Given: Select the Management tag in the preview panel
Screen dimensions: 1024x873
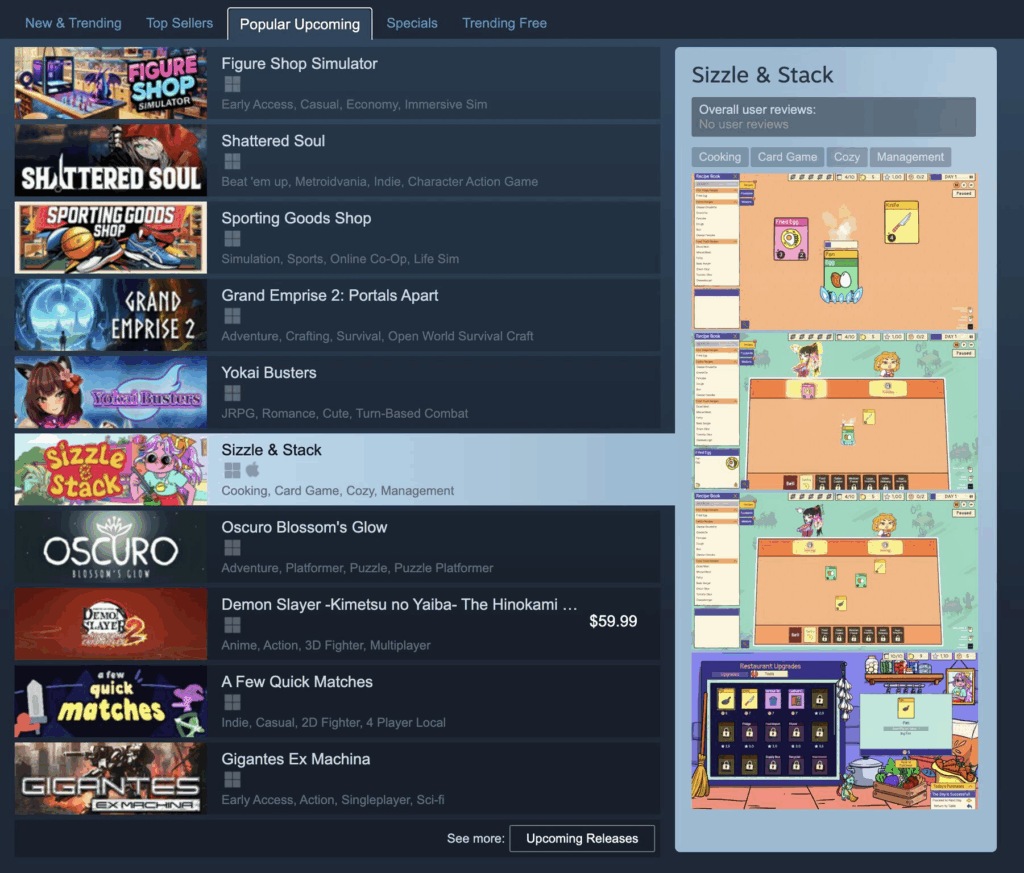Looking at the screenshot, I should coord(910,157).
